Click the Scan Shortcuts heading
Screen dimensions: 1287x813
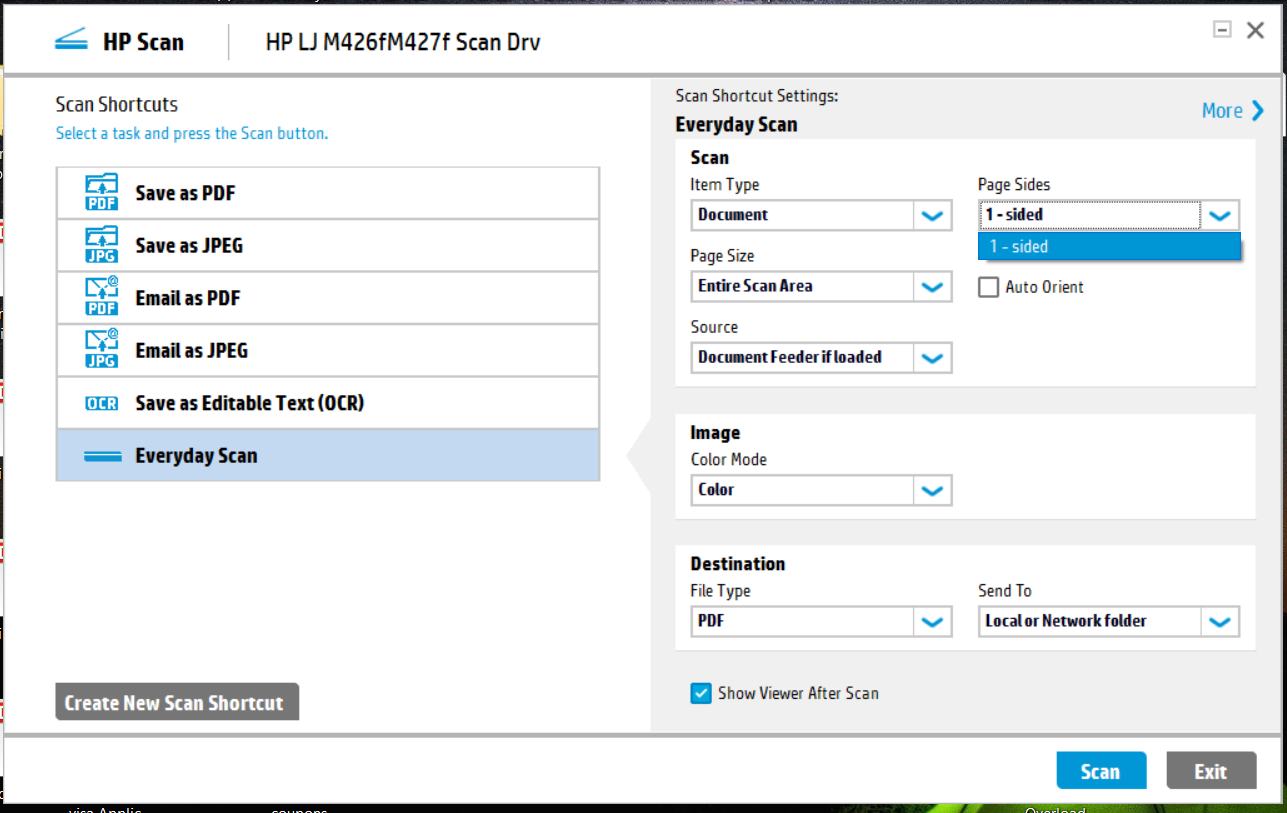pos(117,104)
